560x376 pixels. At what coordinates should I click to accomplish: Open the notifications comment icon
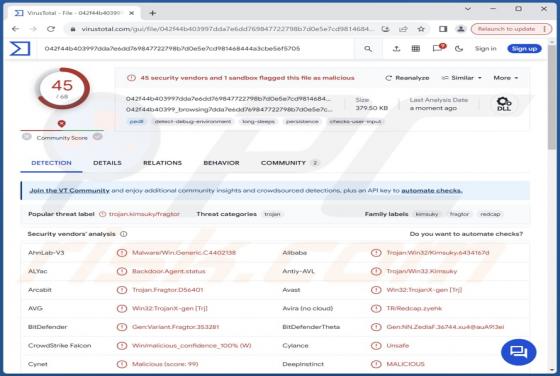(x=438, y=48)
